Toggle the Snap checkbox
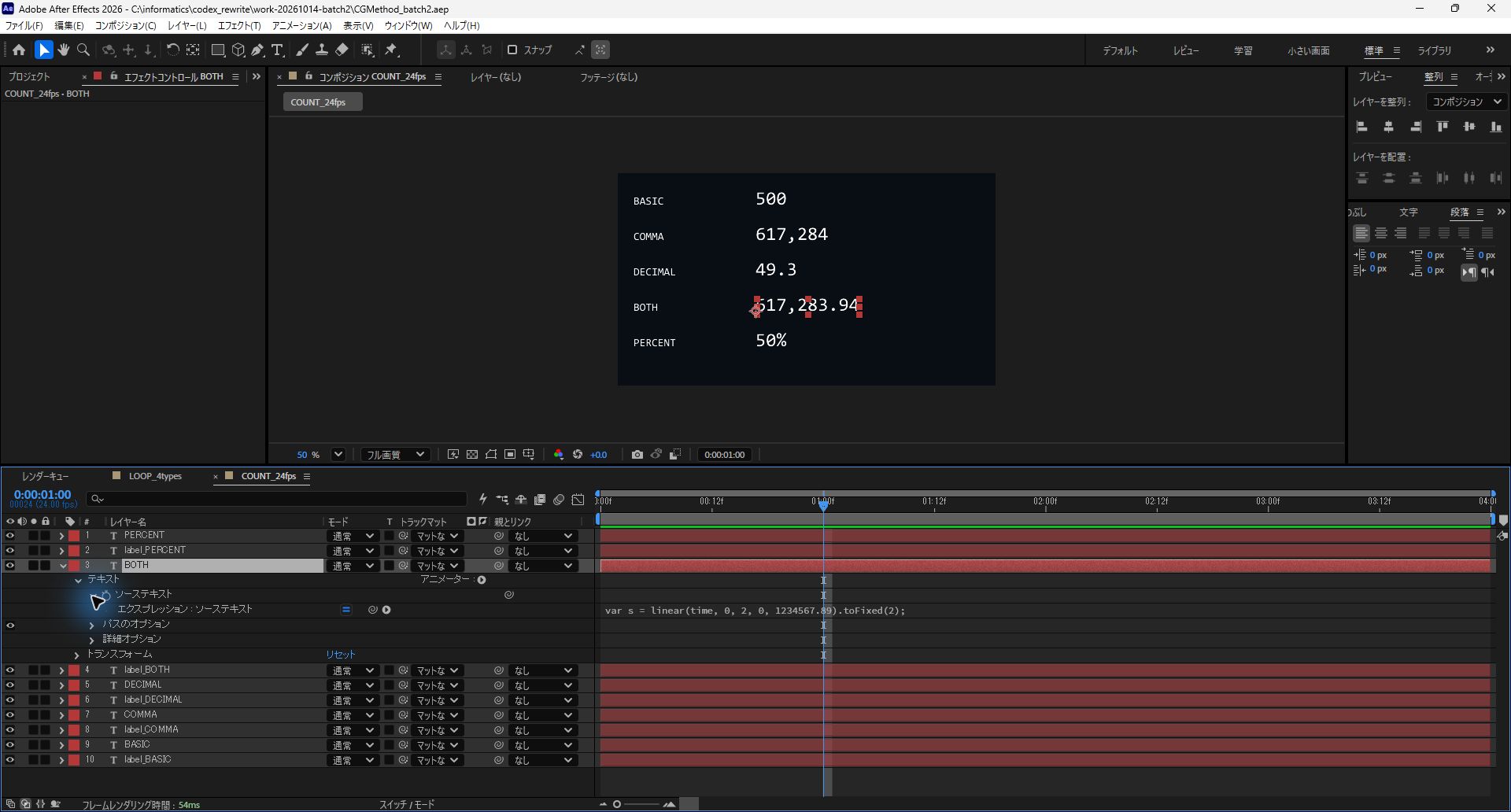 click(512, 50)
